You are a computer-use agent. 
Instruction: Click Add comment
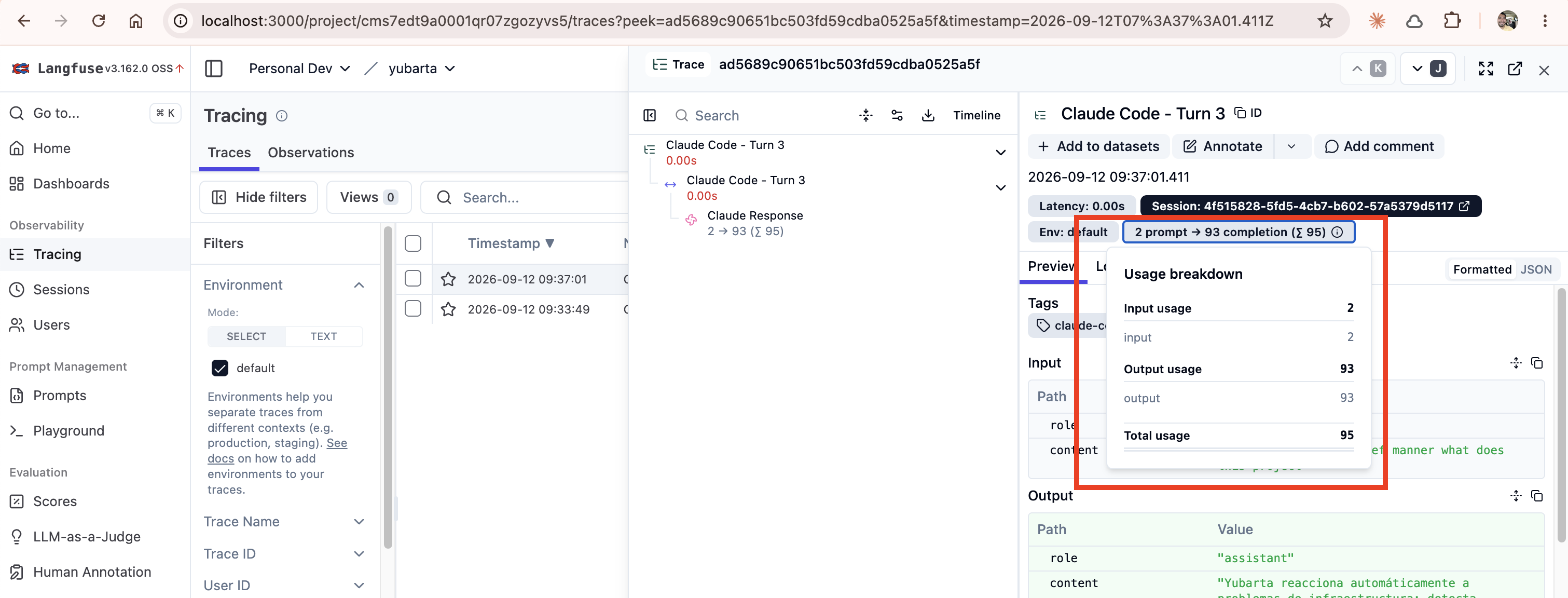click(1379, 147)
